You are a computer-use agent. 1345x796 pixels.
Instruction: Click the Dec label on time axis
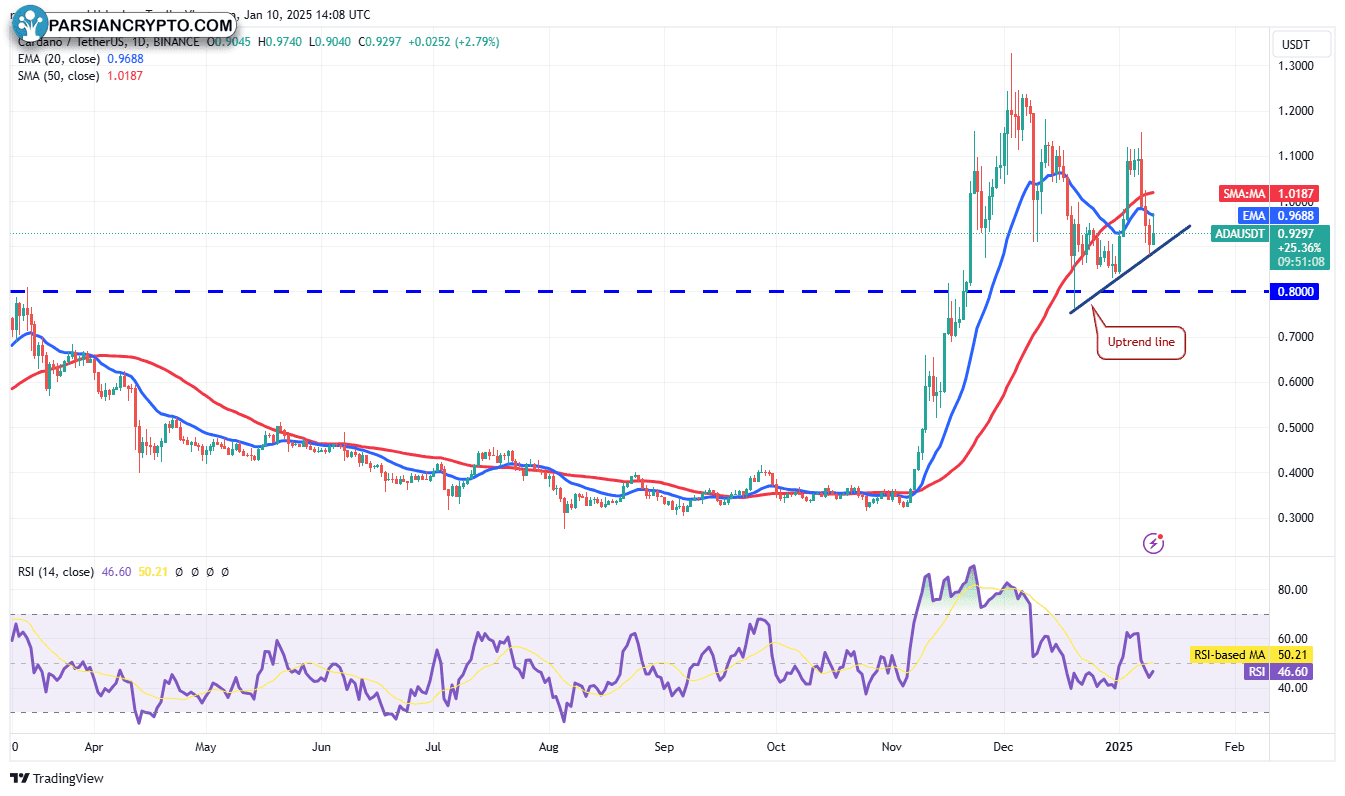pyautogui.click(x=1005, y=747)
